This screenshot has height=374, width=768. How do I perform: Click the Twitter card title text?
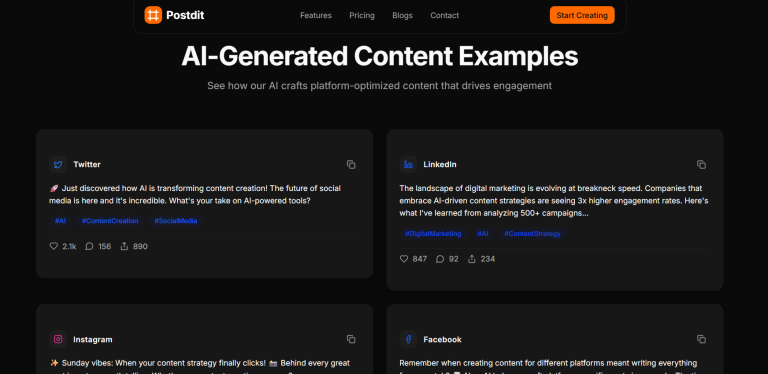tap(87, 164)
